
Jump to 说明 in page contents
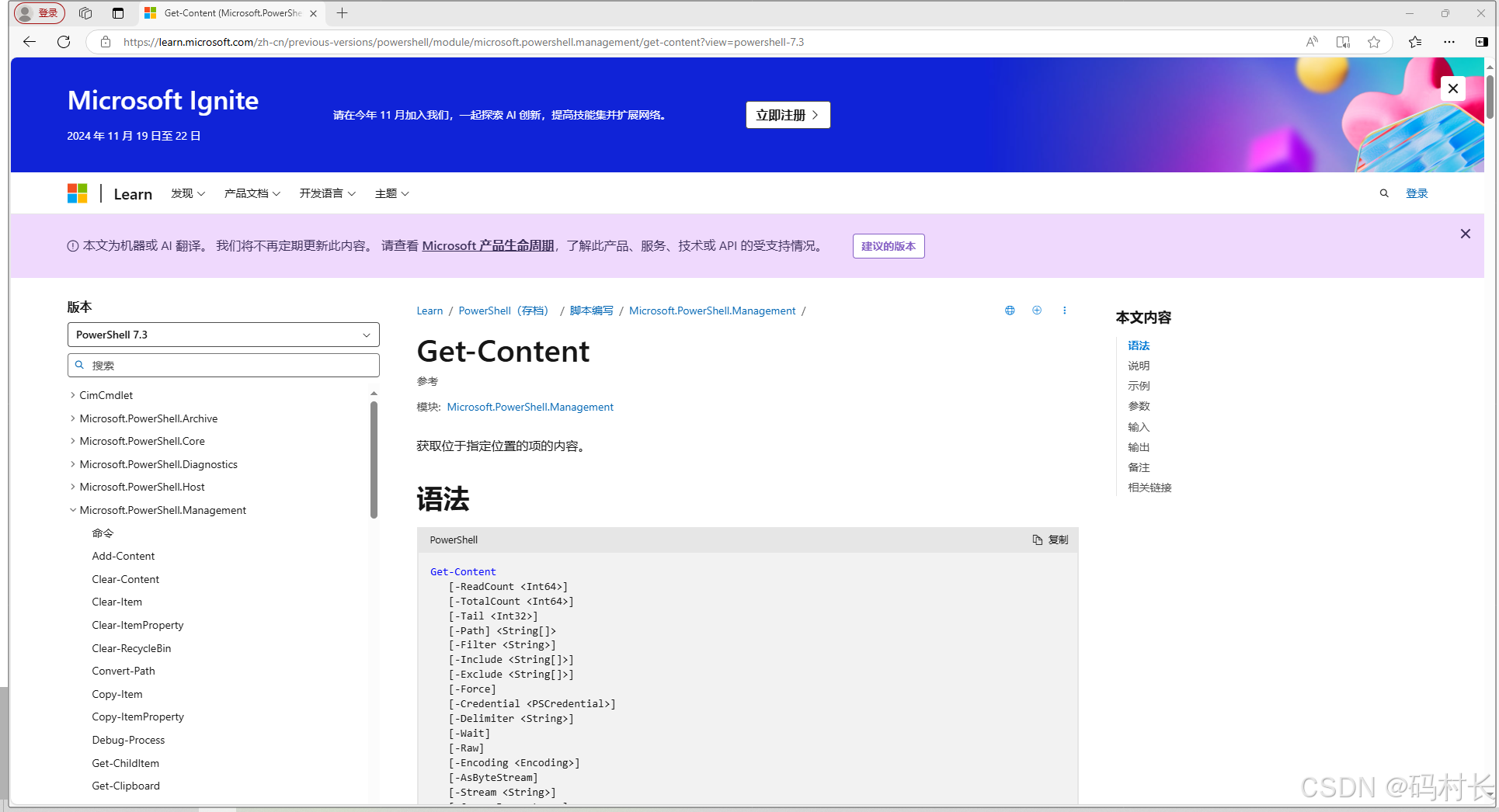pos(1139,366)
